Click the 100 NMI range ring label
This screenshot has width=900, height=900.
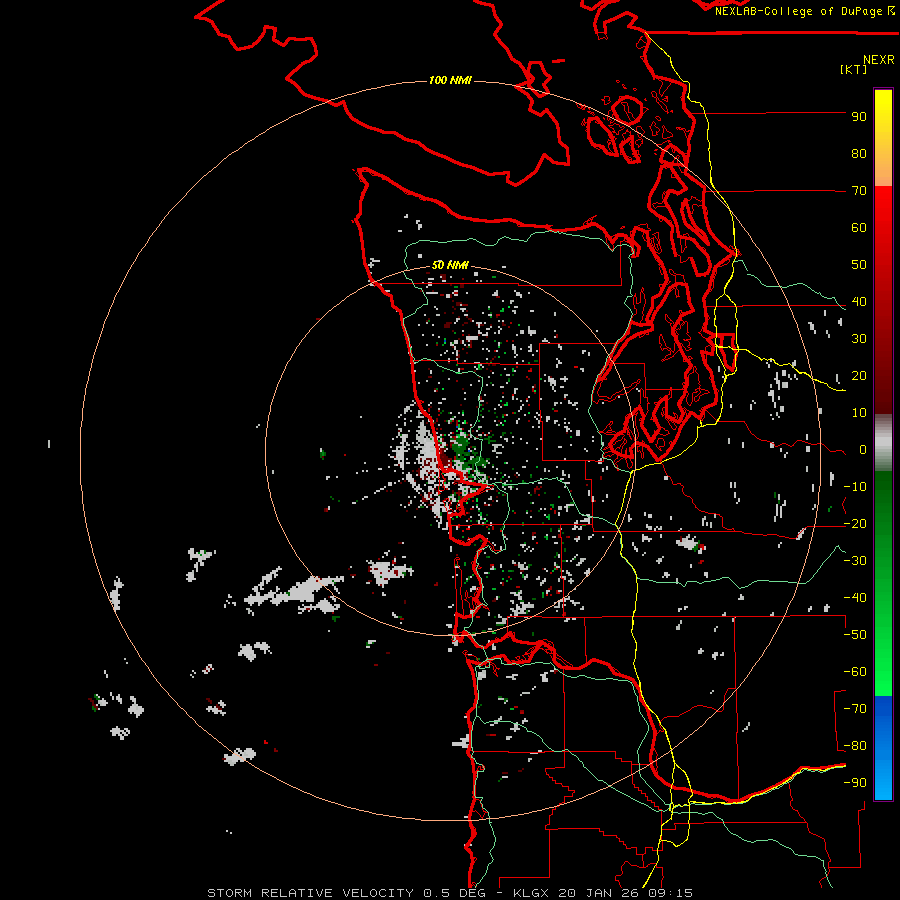tap(450, 80)
